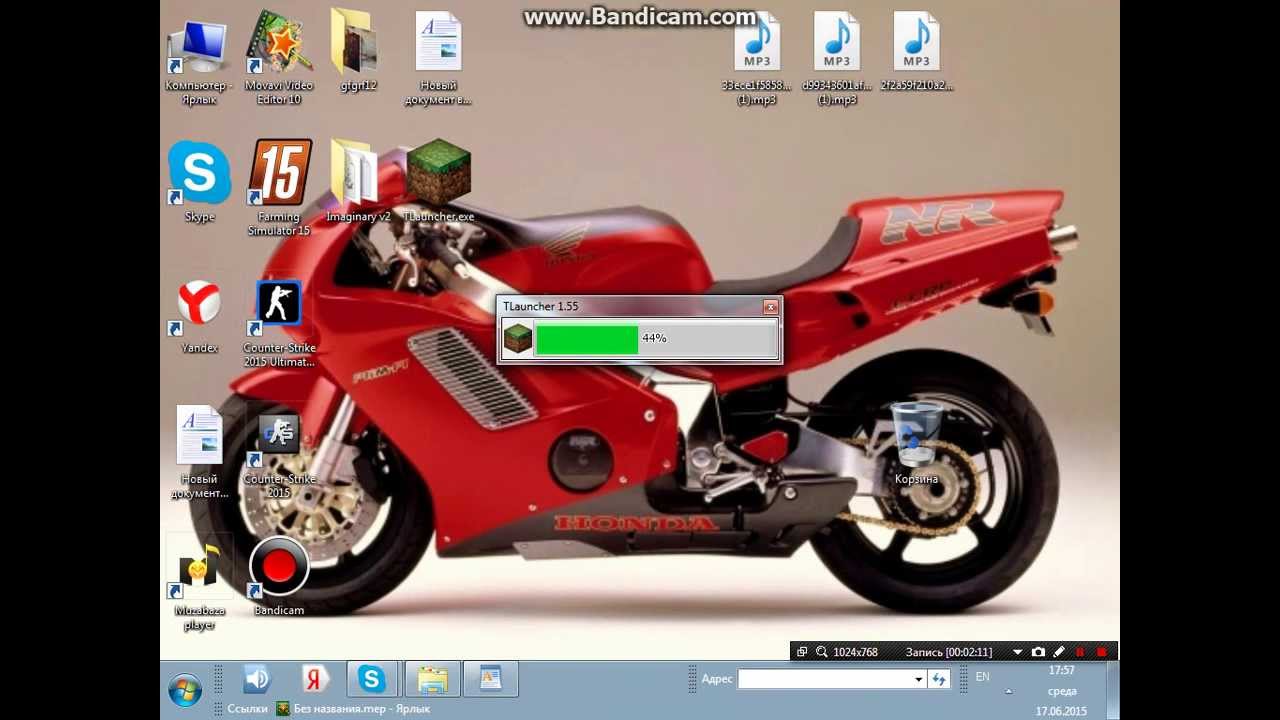Expand the Адрес toolbar dropdown arrow
The height and width of the screenshot is (720, 1280).
[x=918, y=680]
